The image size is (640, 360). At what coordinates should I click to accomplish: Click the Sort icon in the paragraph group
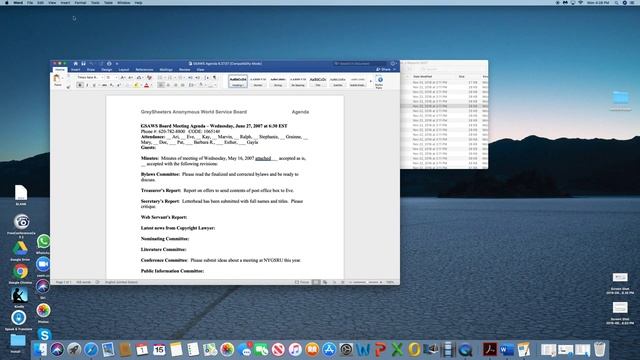[207, 77]
